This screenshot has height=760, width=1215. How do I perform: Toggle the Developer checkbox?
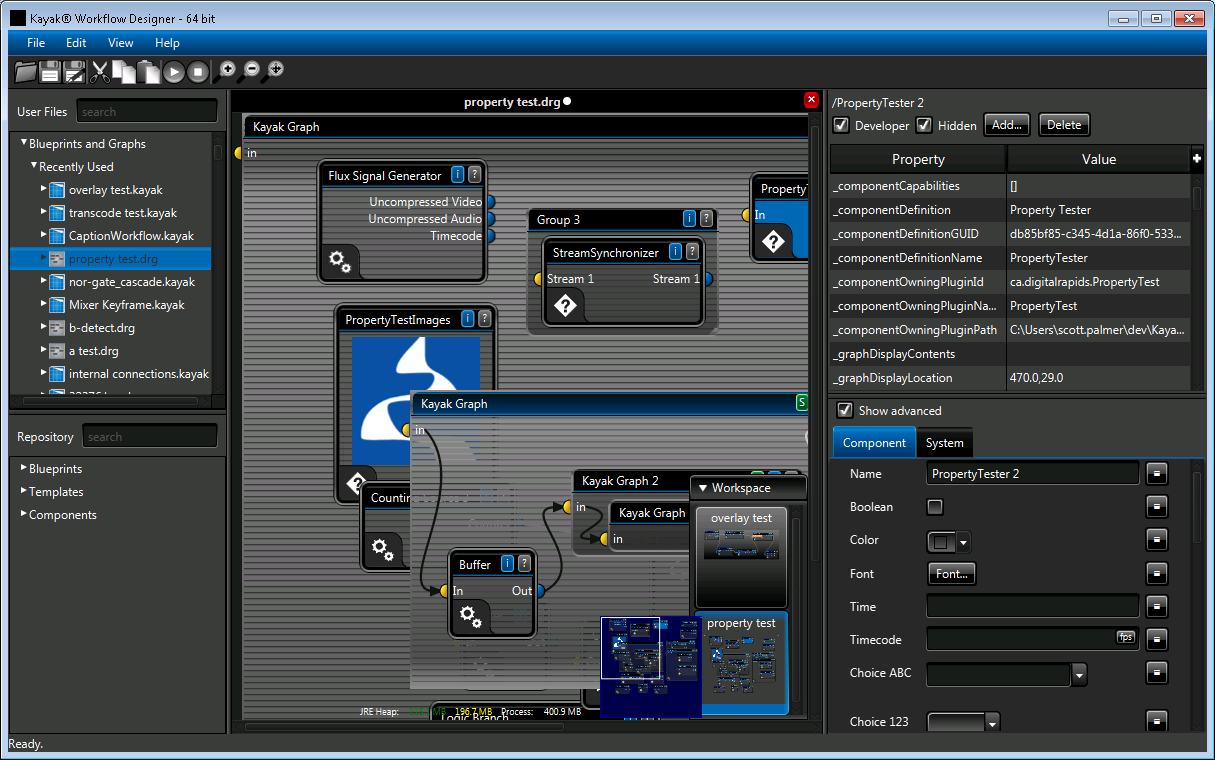pyautogui.click(x=842, y=125)
